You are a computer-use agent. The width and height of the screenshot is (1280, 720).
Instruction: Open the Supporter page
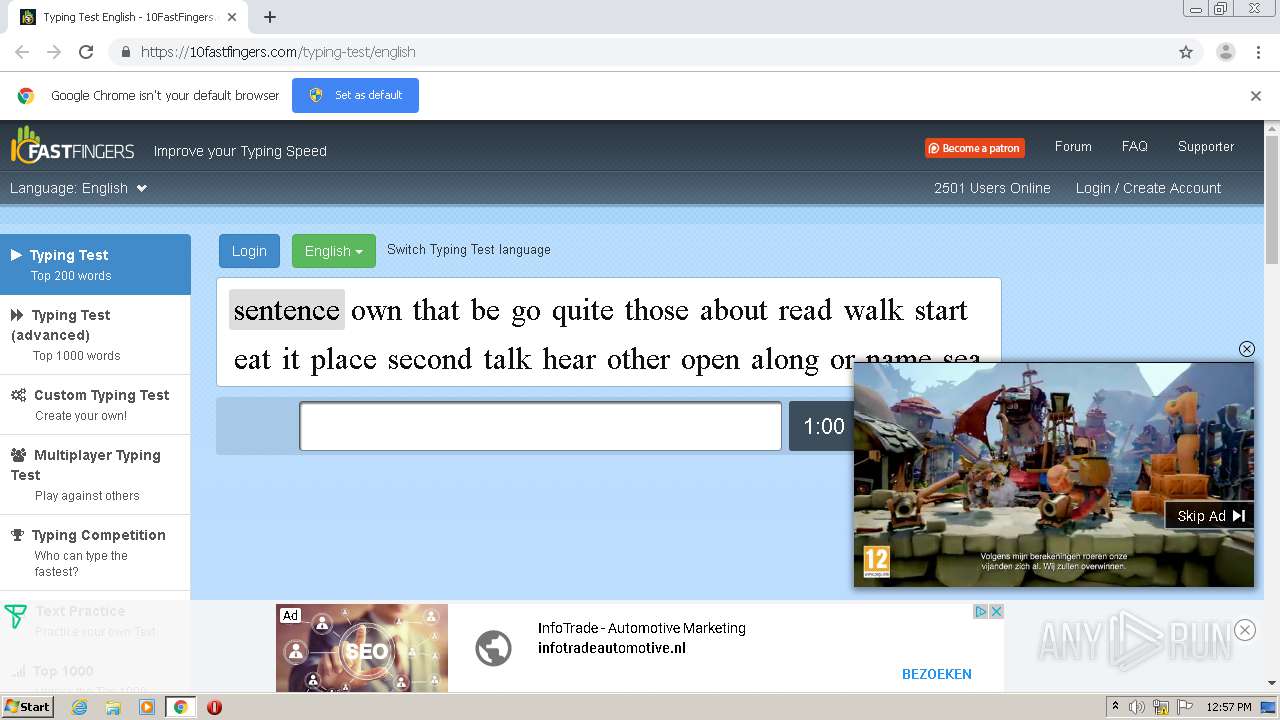click(x=1206, y=146)
